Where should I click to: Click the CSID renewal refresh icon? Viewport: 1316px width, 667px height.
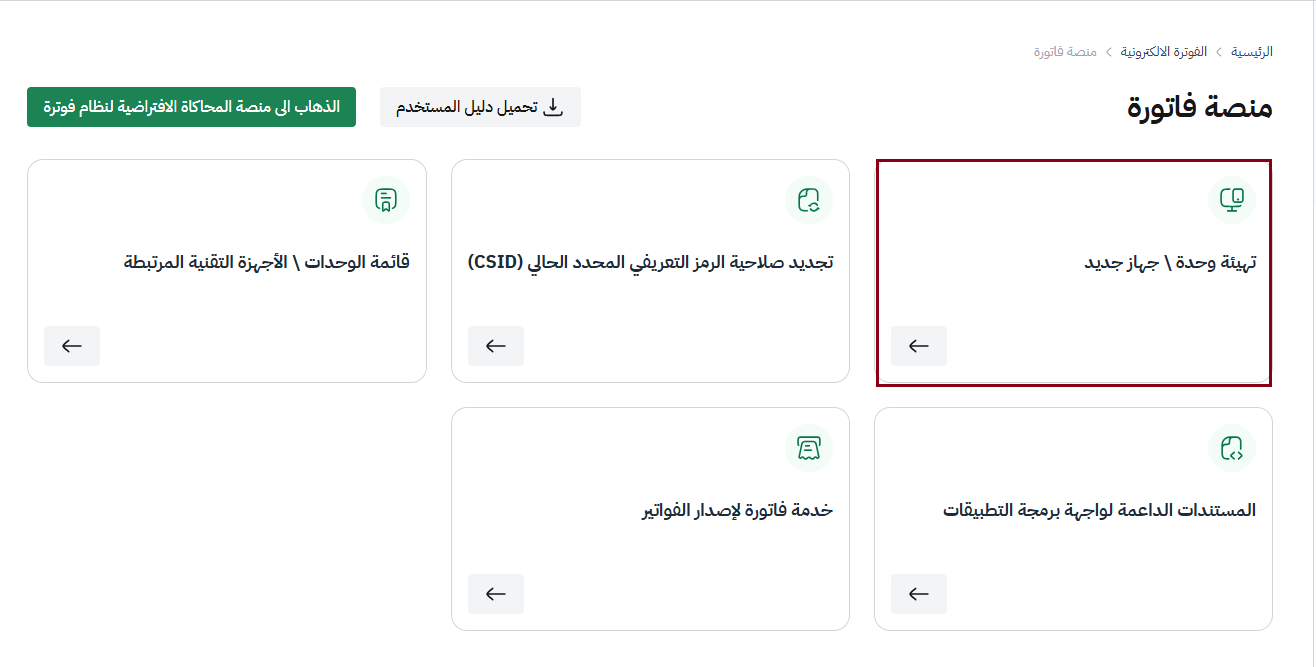(809, 199)
